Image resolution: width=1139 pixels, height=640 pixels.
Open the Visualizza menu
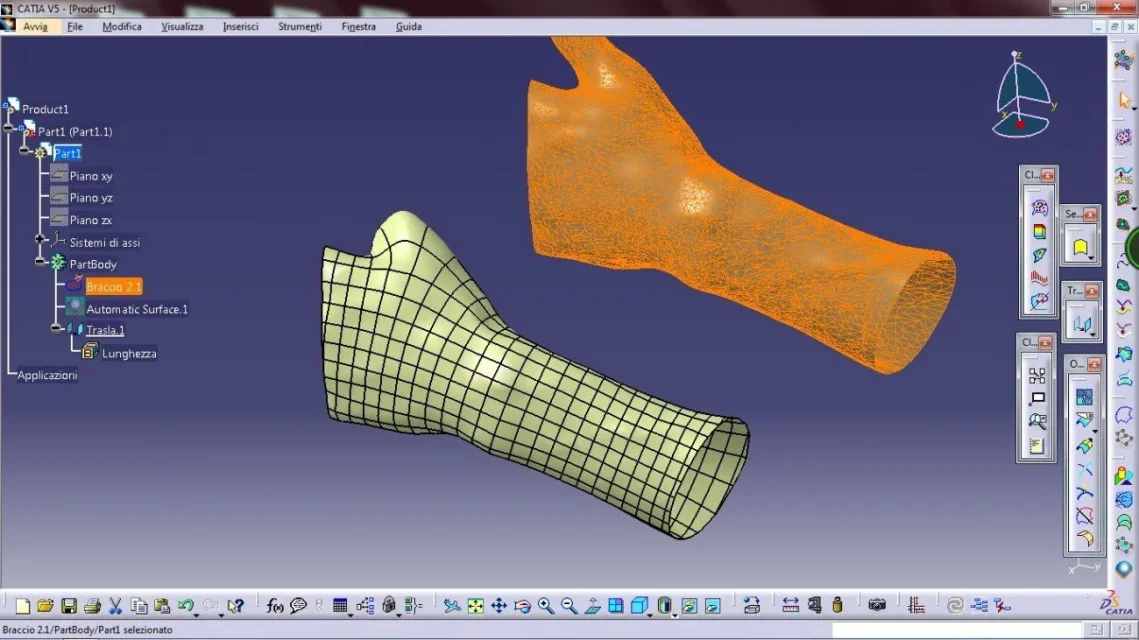pyautogui.click(x=182, y=26)
